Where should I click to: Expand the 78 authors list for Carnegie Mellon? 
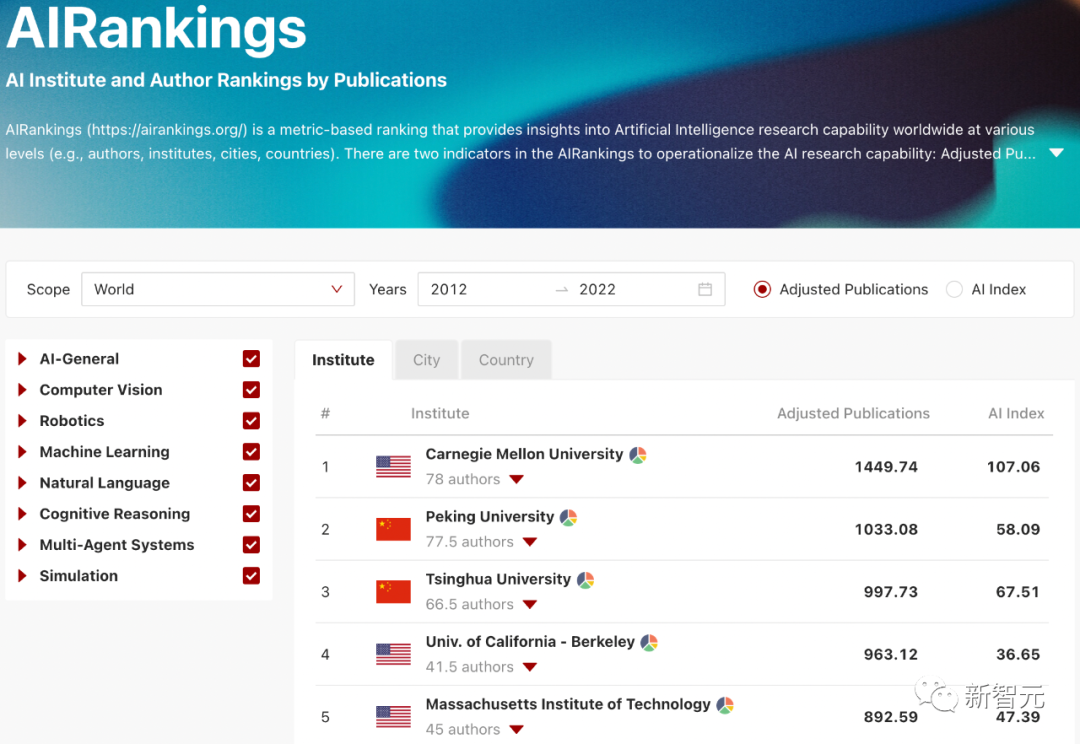516,480
